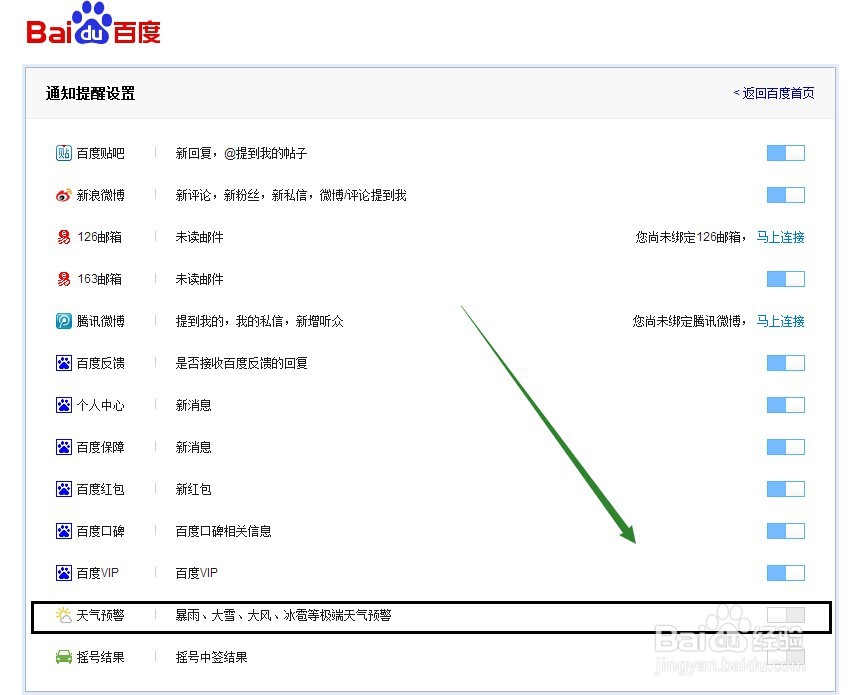Click the 天气预警 weather icon

(x=64, y=615)
